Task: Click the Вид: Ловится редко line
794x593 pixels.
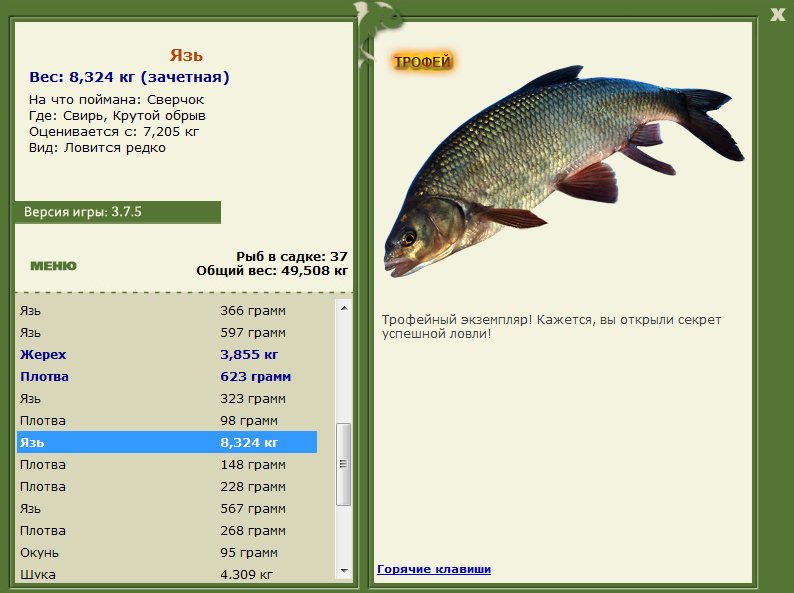Action: tap(97, 148)
